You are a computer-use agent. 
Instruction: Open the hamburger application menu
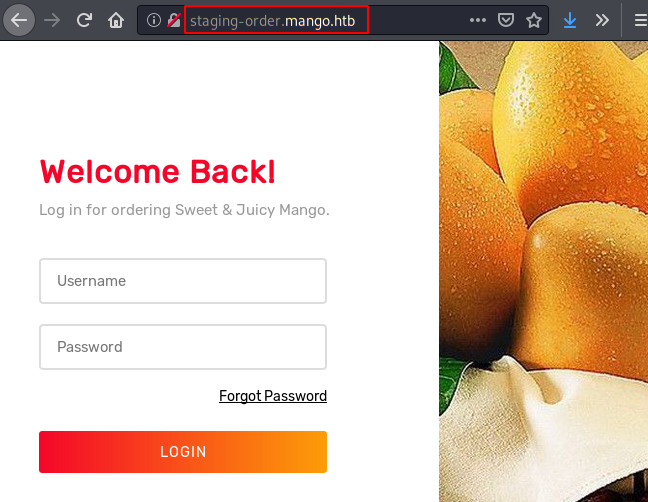pyautogui.click(x=641, y=20)
